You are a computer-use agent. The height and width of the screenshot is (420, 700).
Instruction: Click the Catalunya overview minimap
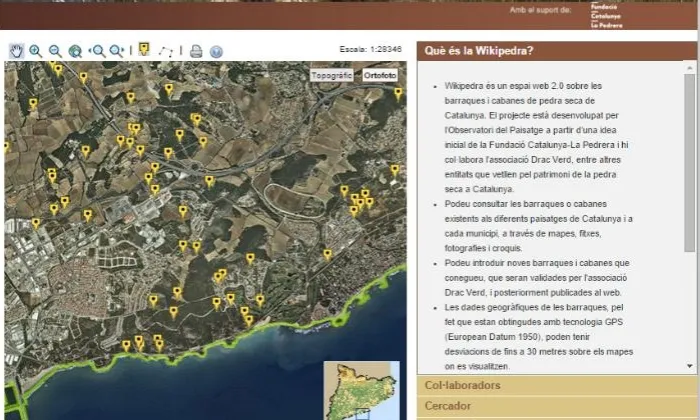point(362,391)
